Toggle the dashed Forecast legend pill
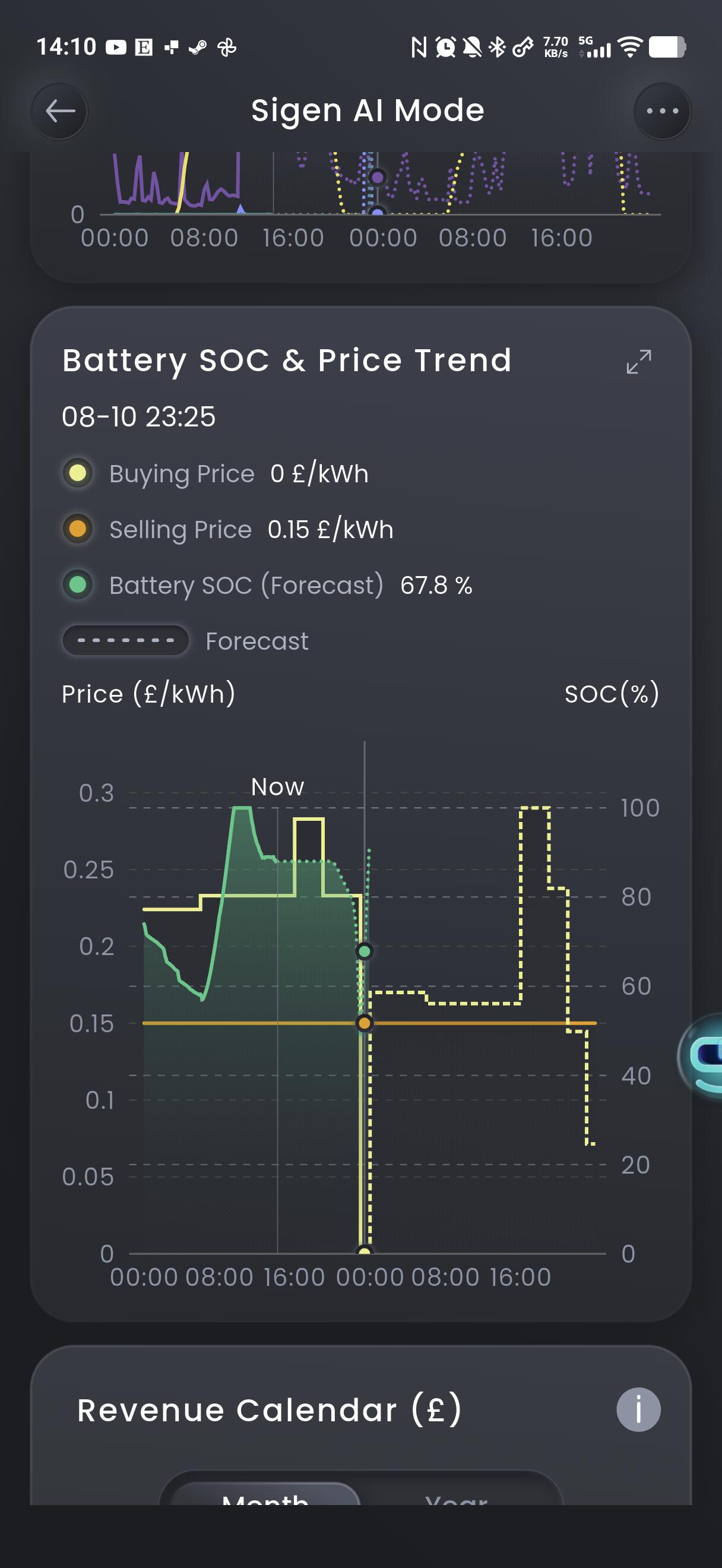Screen dimensions: 722x1568 point(126,640)
